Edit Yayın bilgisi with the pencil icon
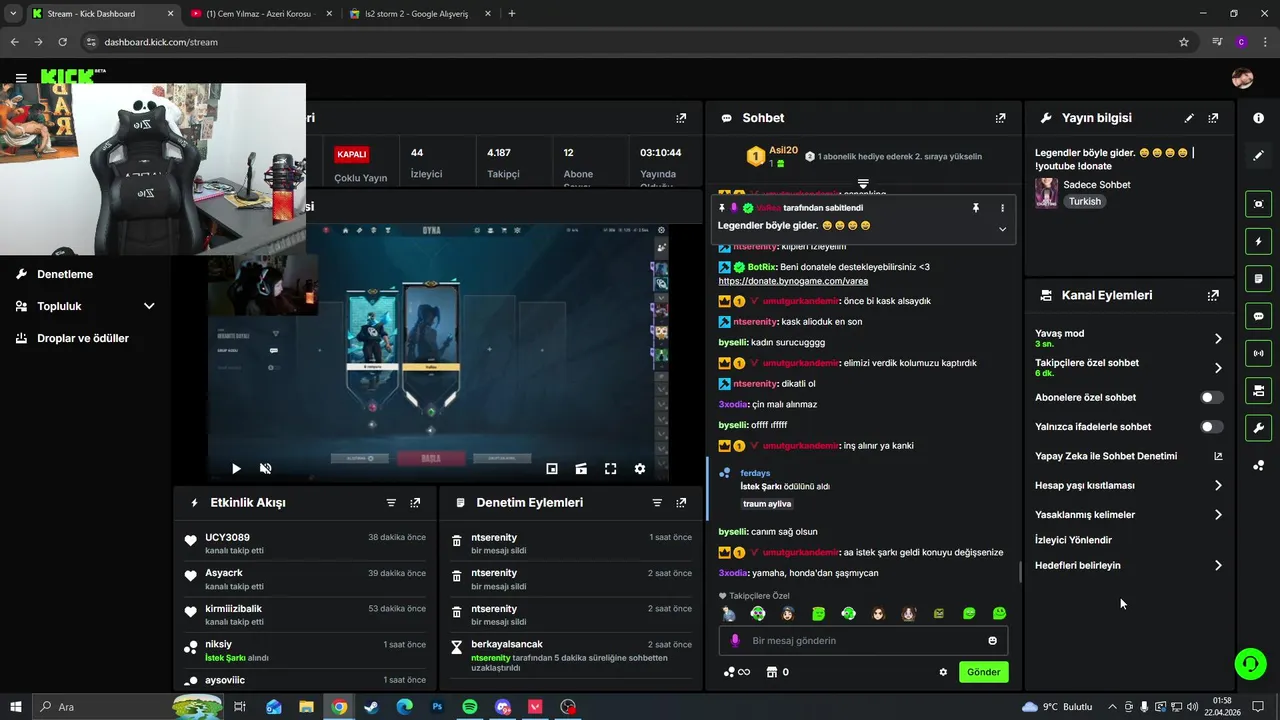This screenshot has width=1280, height=720. click(1189, 118)
